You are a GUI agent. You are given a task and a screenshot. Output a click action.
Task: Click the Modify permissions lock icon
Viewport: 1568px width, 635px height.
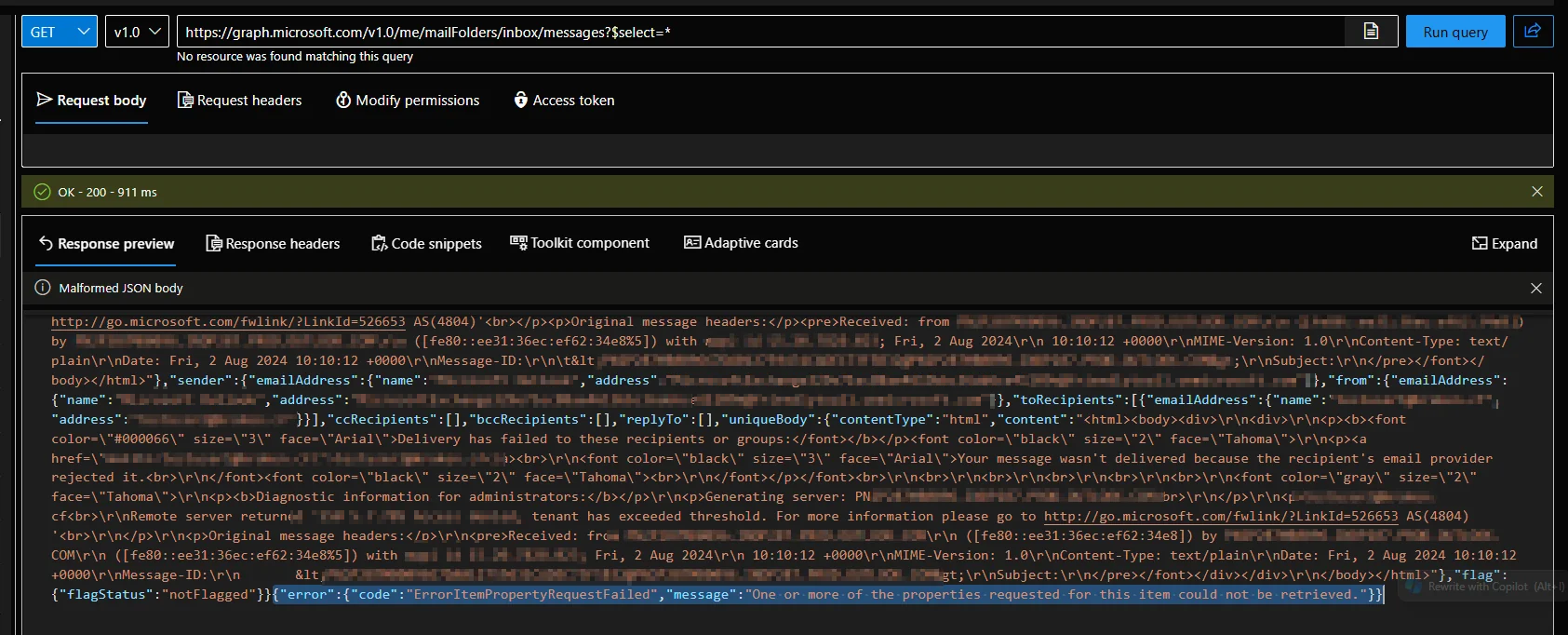343,100
